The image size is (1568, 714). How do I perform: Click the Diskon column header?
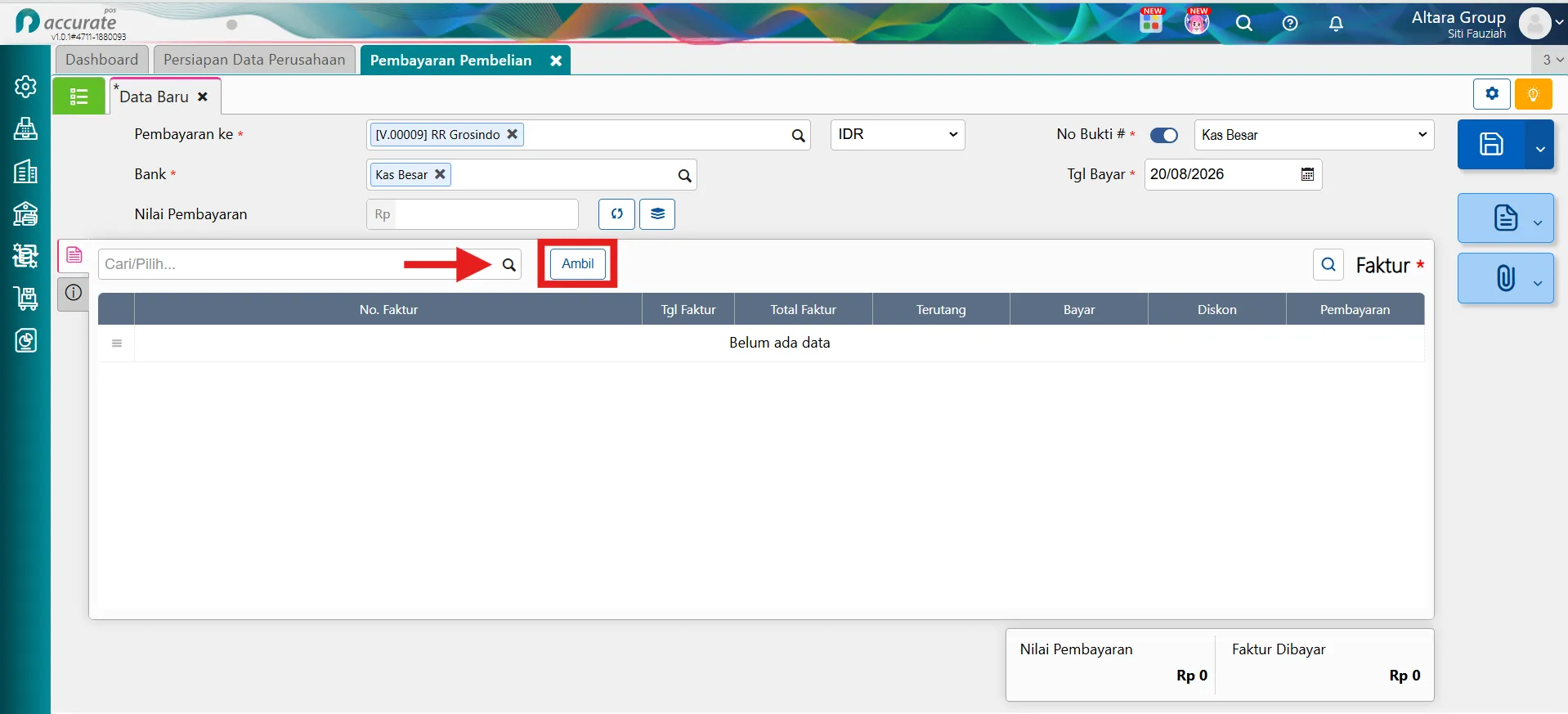pos(1217,310)
